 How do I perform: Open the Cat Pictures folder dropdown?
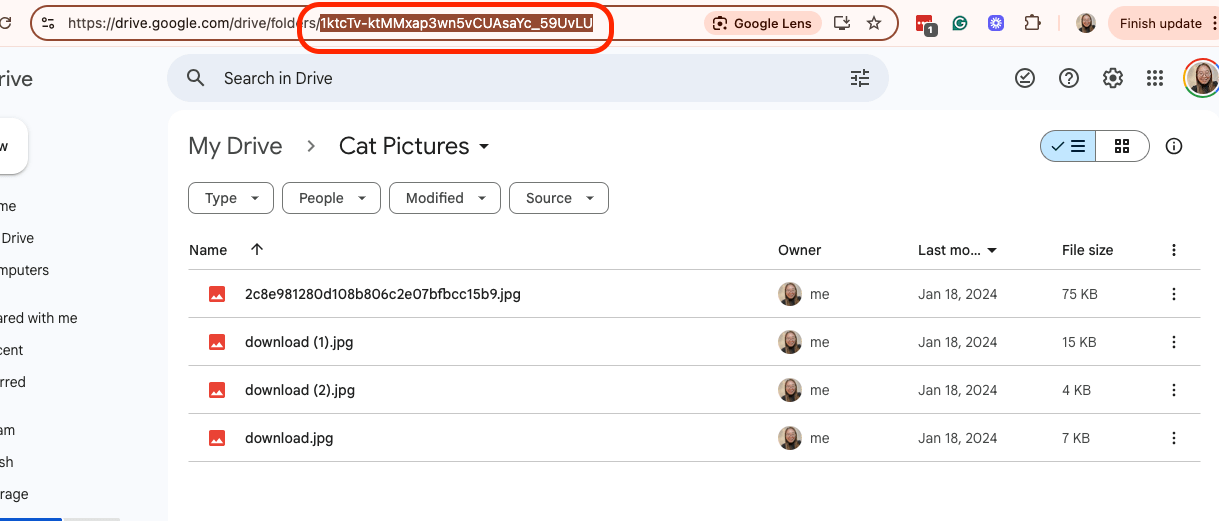tap(414, 146)
